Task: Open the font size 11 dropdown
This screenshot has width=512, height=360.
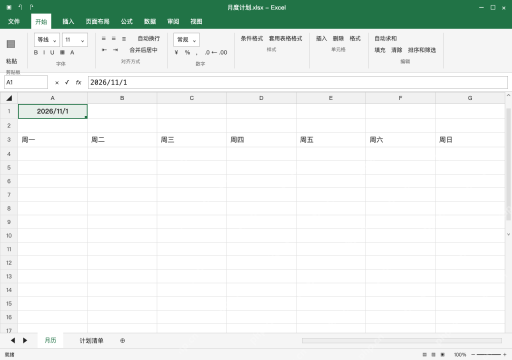Action: 75,40
